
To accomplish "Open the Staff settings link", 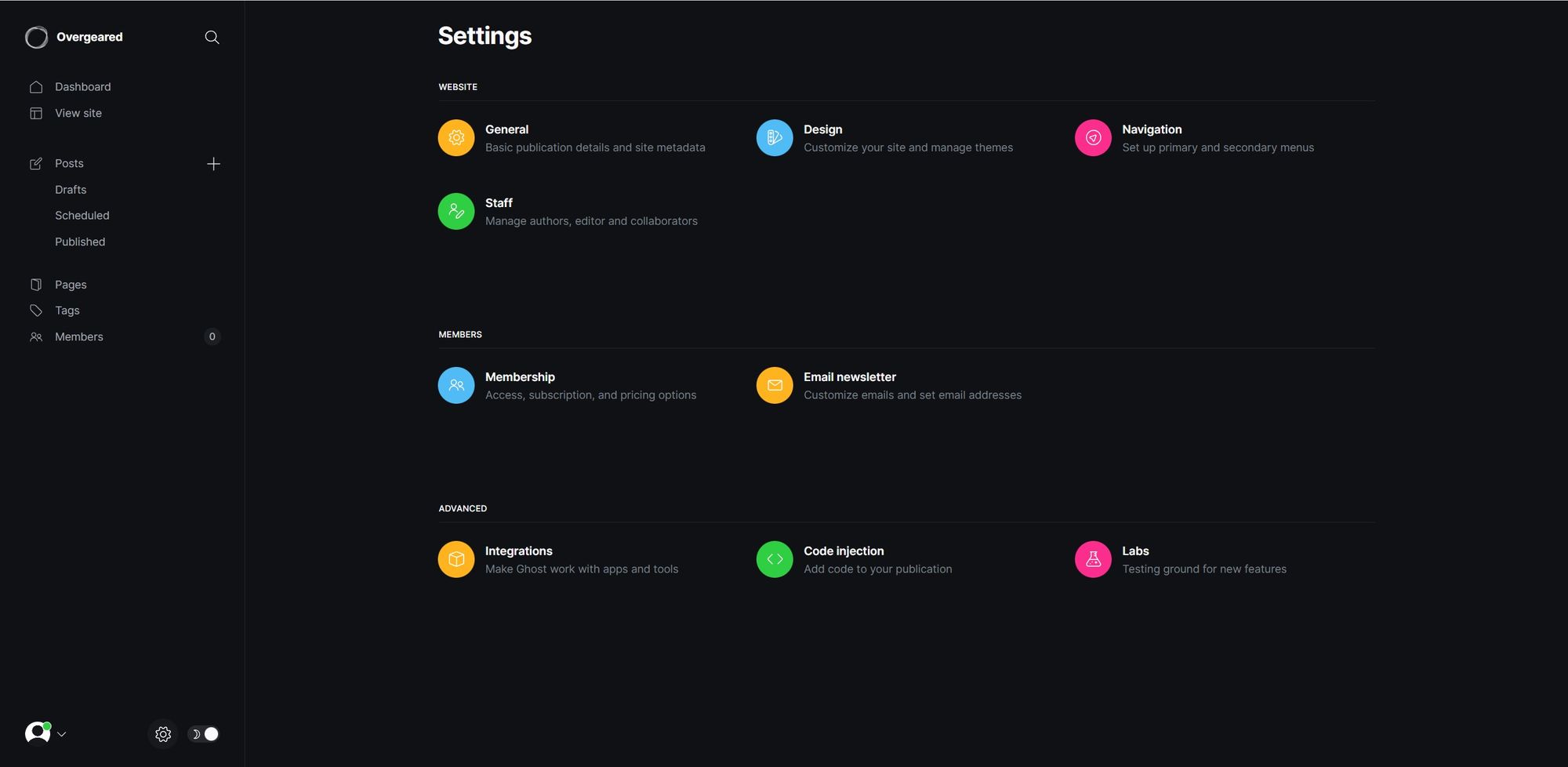I will (499, 203).
